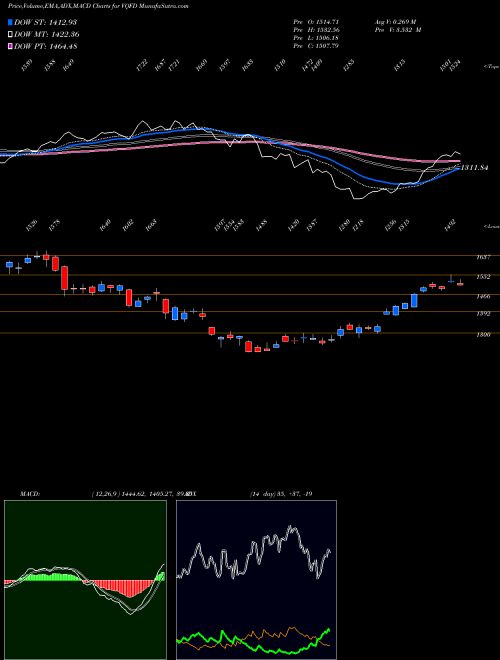Click the 1637 price level label
The image size is (500, 660).
[483, 257]
